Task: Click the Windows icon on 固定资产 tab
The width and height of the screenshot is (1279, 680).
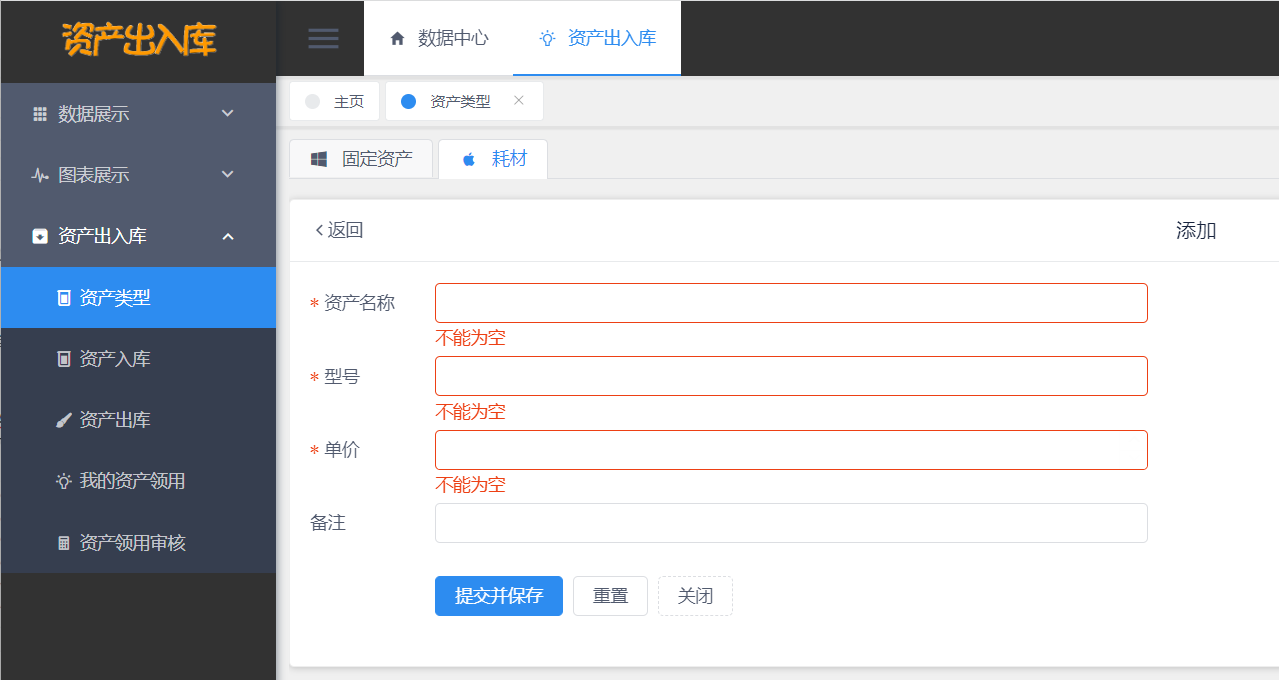Action: [319, 159]
